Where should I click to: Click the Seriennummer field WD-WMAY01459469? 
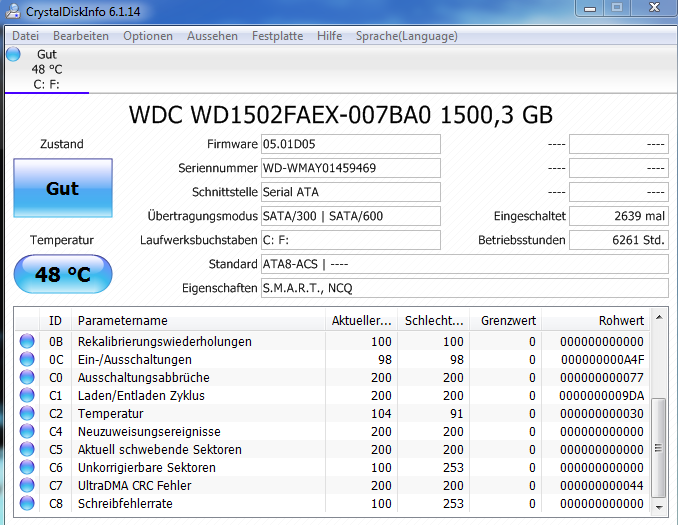[x=351, y=168]
